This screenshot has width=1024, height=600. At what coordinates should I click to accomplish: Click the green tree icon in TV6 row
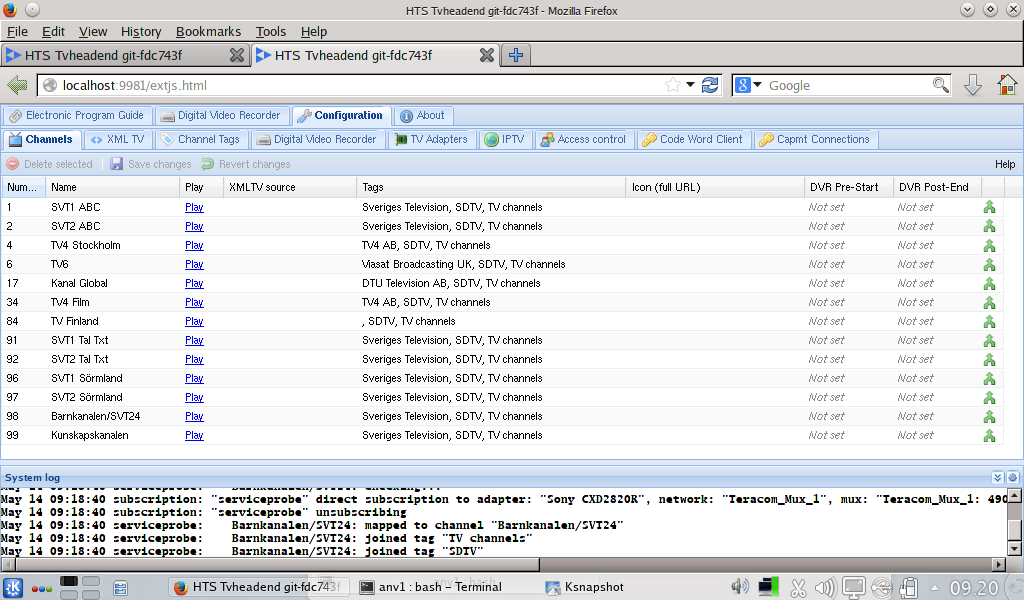tap(989, 264)
